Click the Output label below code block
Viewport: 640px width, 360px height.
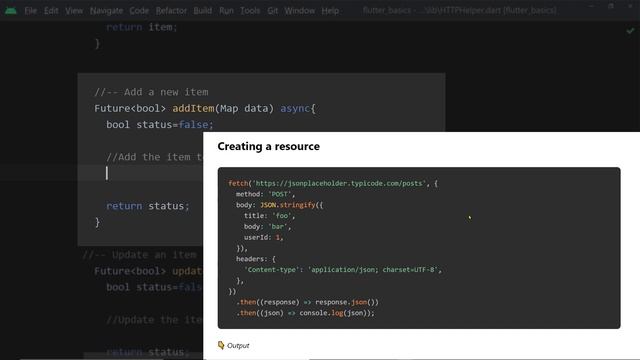238,346
